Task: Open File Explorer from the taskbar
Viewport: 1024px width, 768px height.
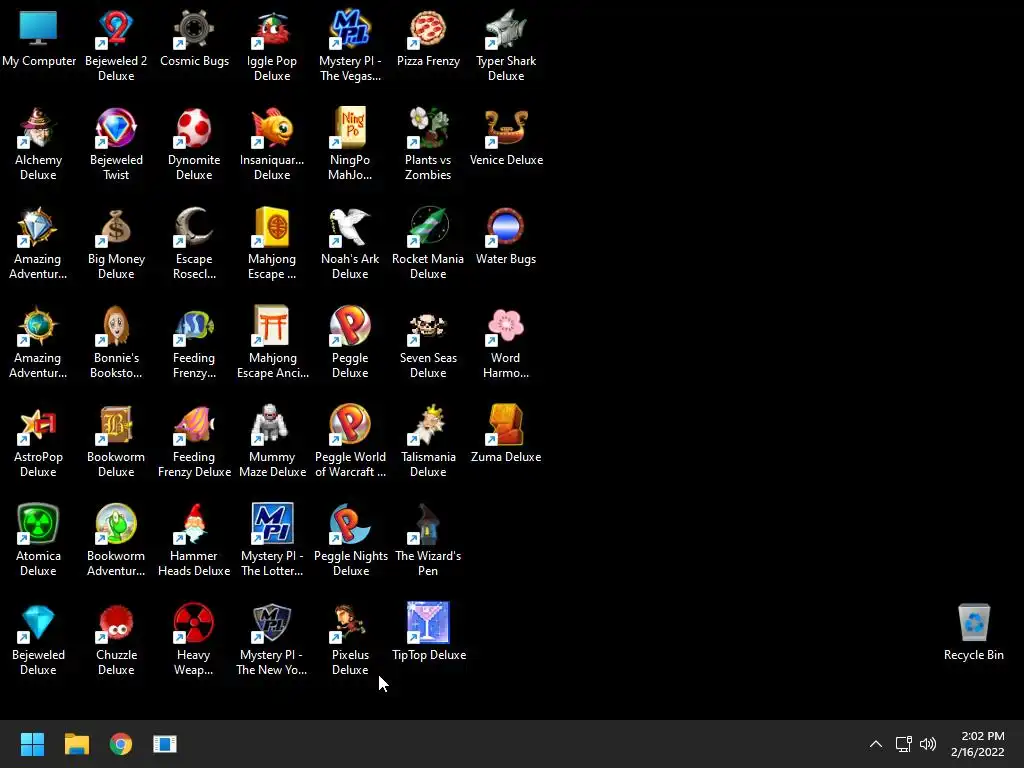Action: [x=76, y=744]
